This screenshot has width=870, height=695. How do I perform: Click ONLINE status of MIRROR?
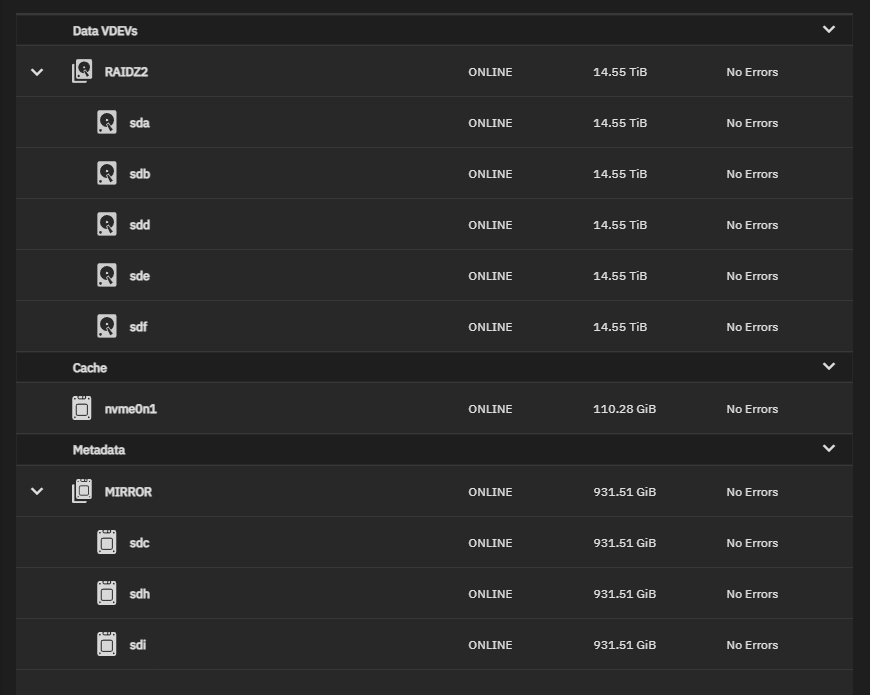point(490,492)
